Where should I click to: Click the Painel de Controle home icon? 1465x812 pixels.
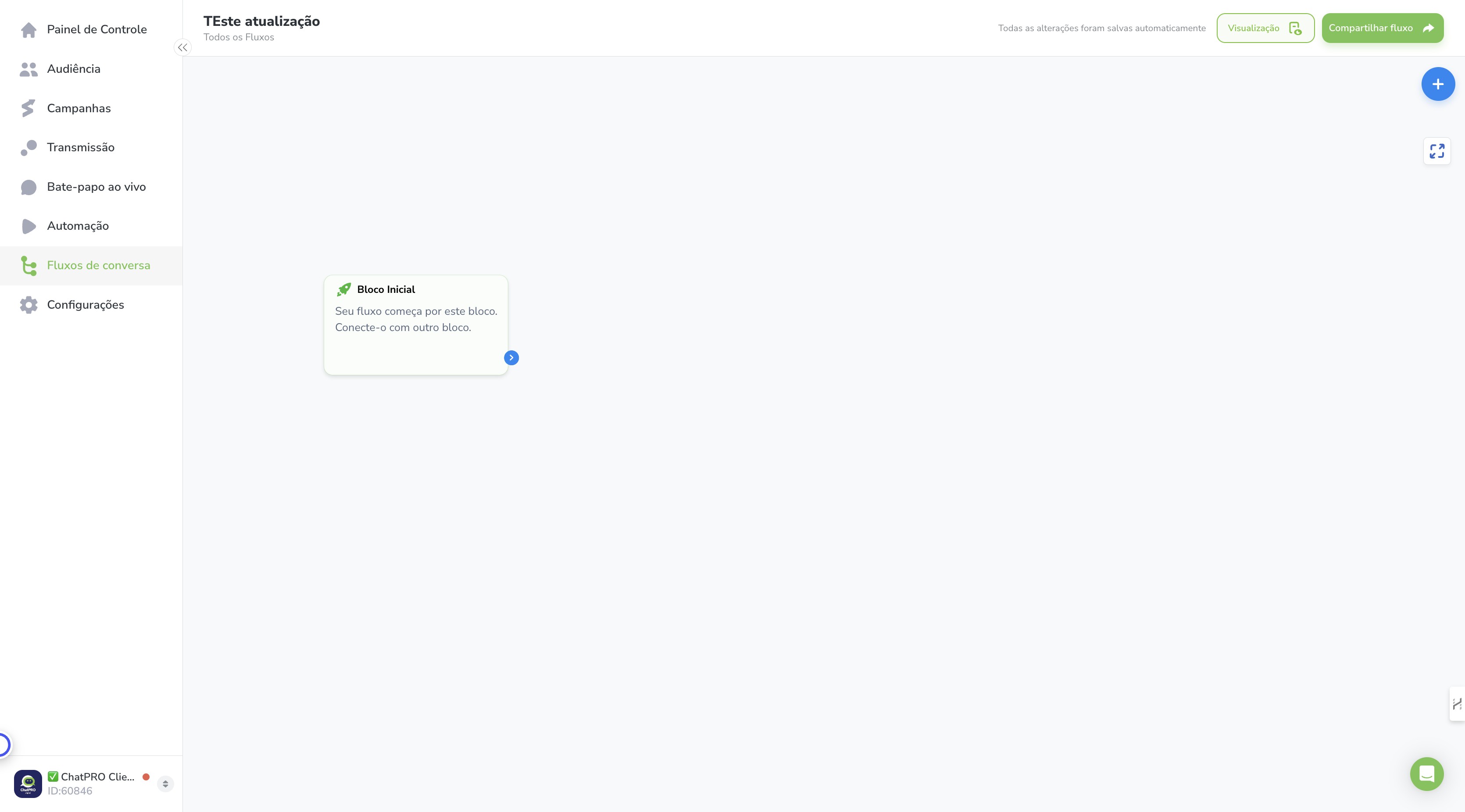click(x=29, y=29)
